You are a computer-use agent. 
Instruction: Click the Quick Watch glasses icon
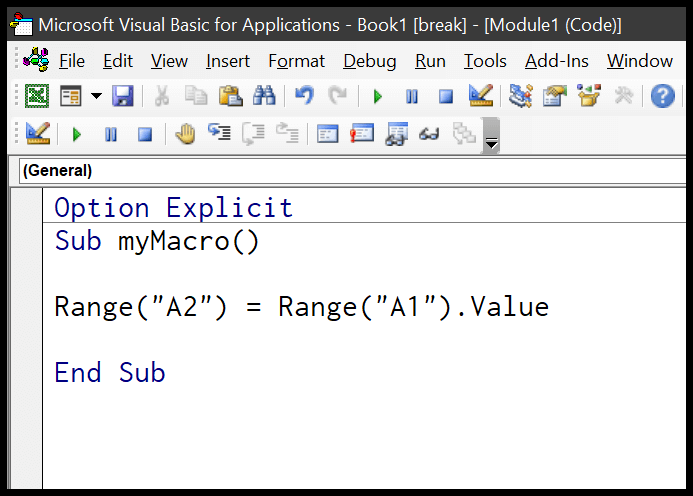430,134
